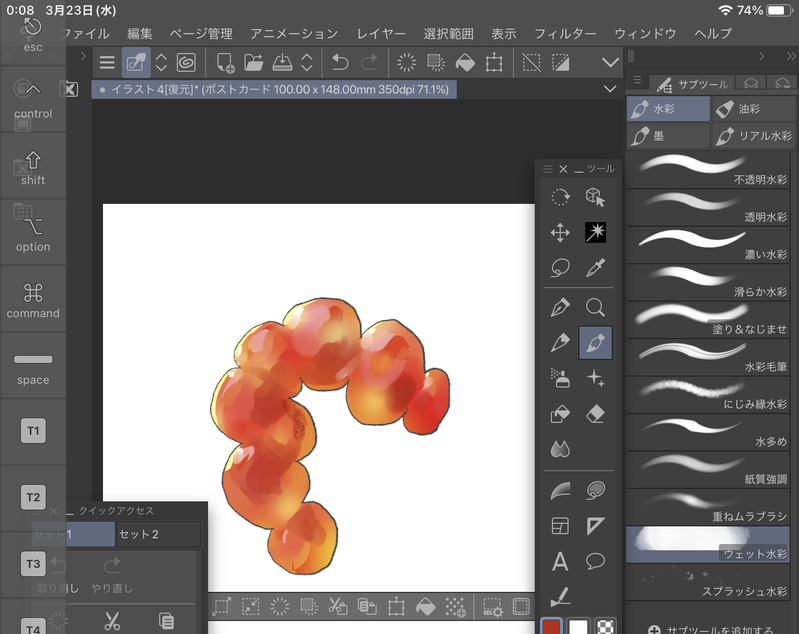Expand the command bar overflow chevron
Viewport: 799px width, 634px height.
pos(610,63)
